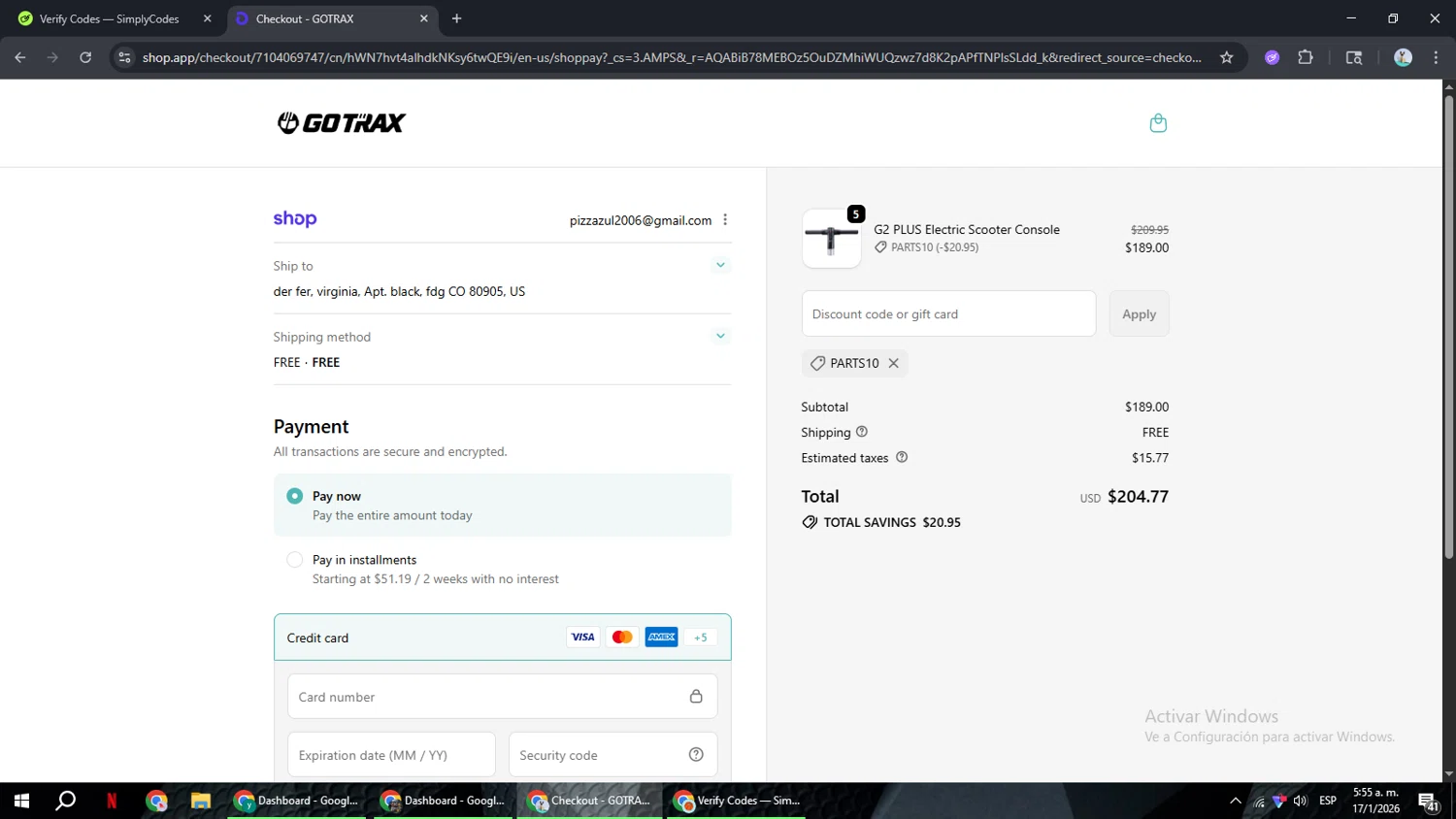This screenshot has width=1456, height=819.
Task: Show hidden system tray icons
Action: pyautogui.click(x=1236, y=801)
